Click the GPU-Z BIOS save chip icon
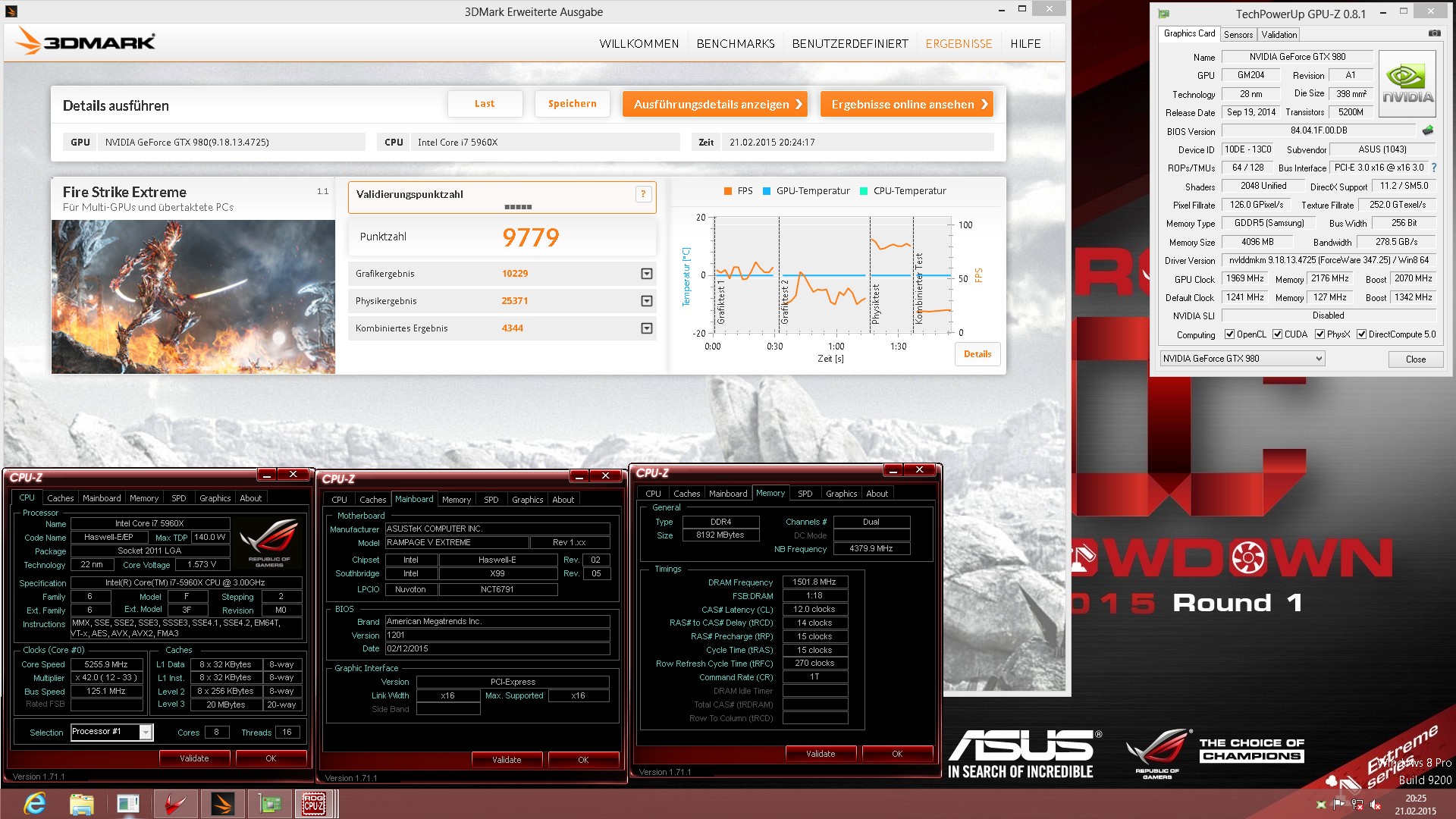This screenshot has width=1456, height=819. [1428, 130]
